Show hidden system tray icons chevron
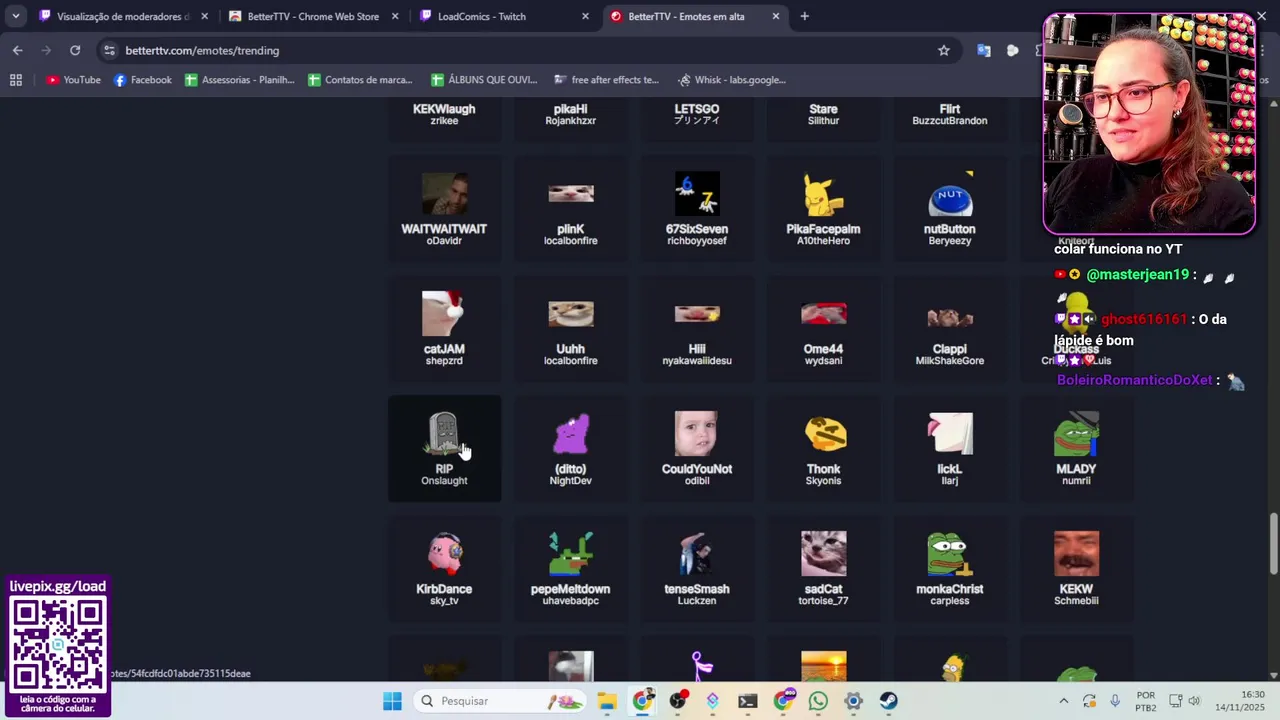 [x=1063, y=701]
